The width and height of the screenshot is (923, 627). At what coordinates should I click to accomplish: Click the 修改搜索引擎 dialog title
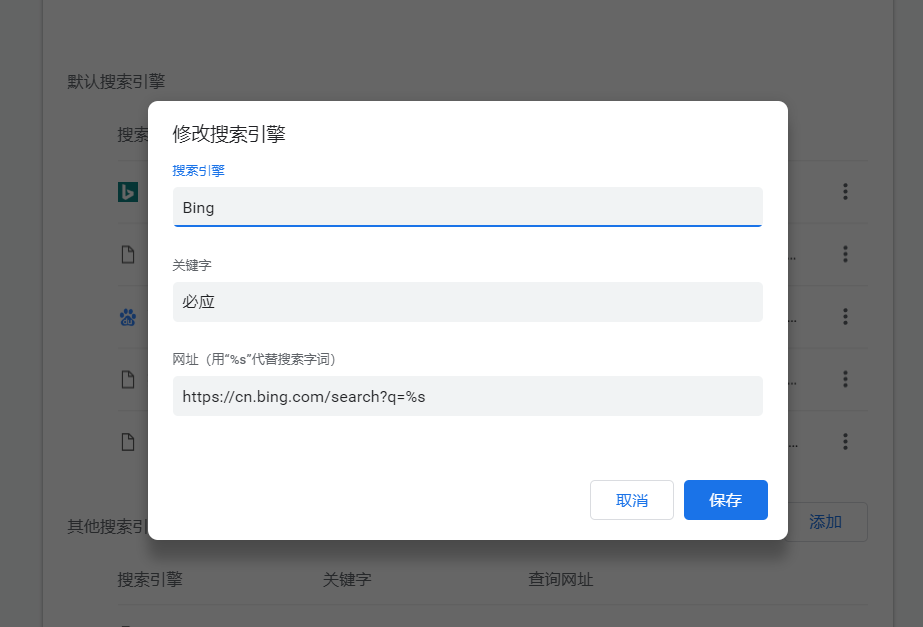[x=229, y=134]
